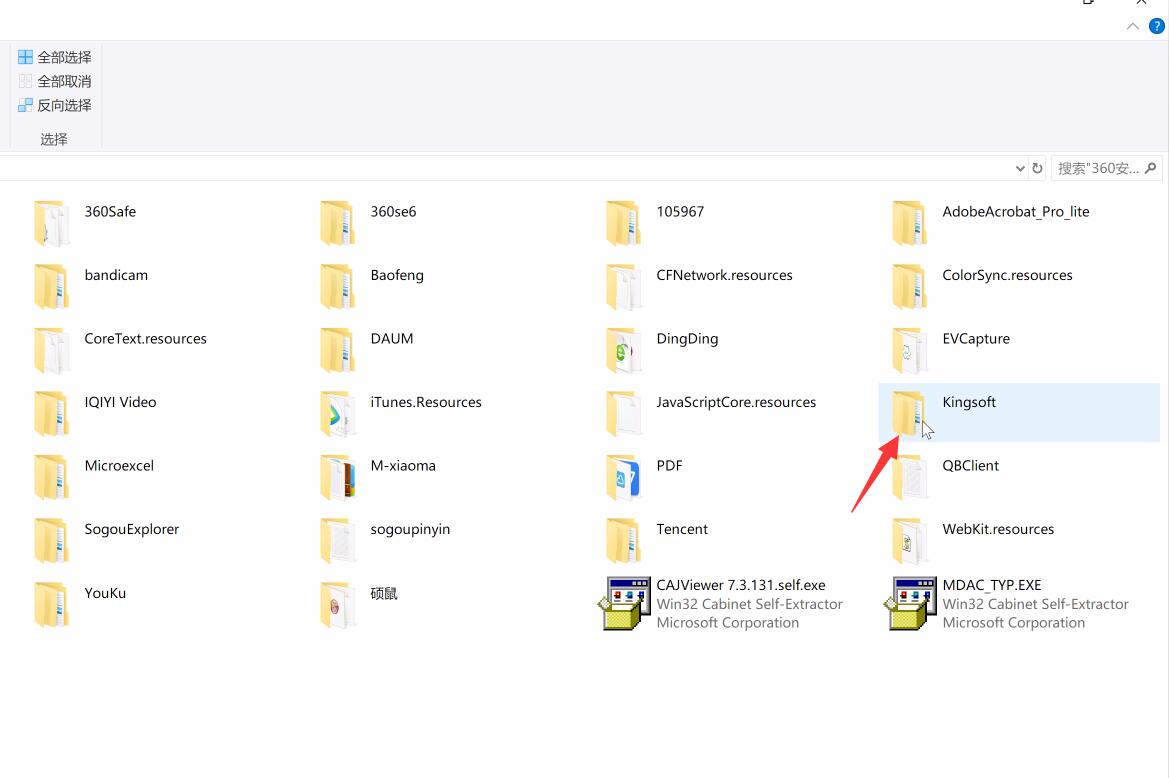Select the QBClient folder icon

coord(910,477)
